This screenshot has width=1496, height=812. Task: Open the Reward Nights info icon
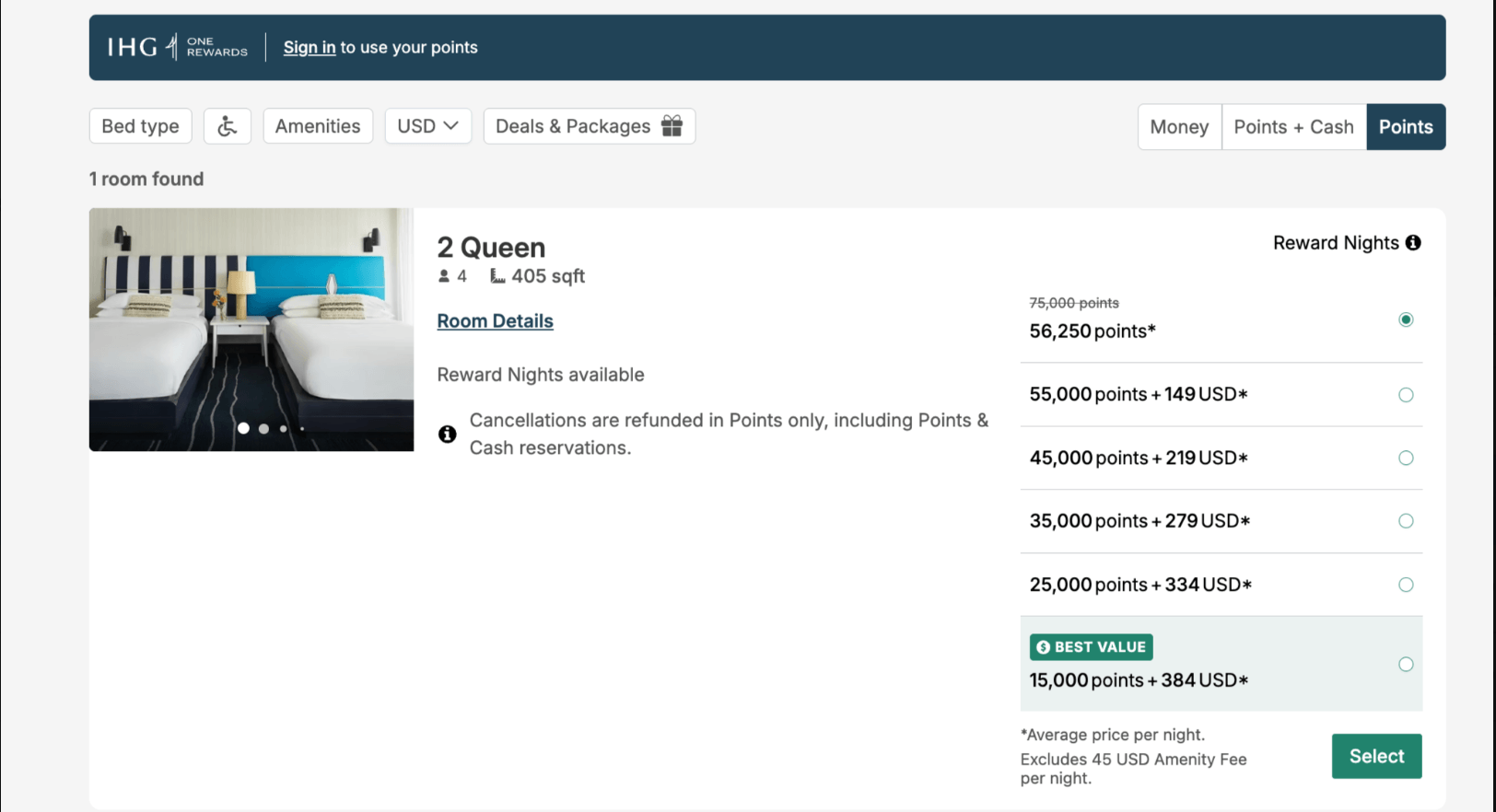tap(1413, 242)
